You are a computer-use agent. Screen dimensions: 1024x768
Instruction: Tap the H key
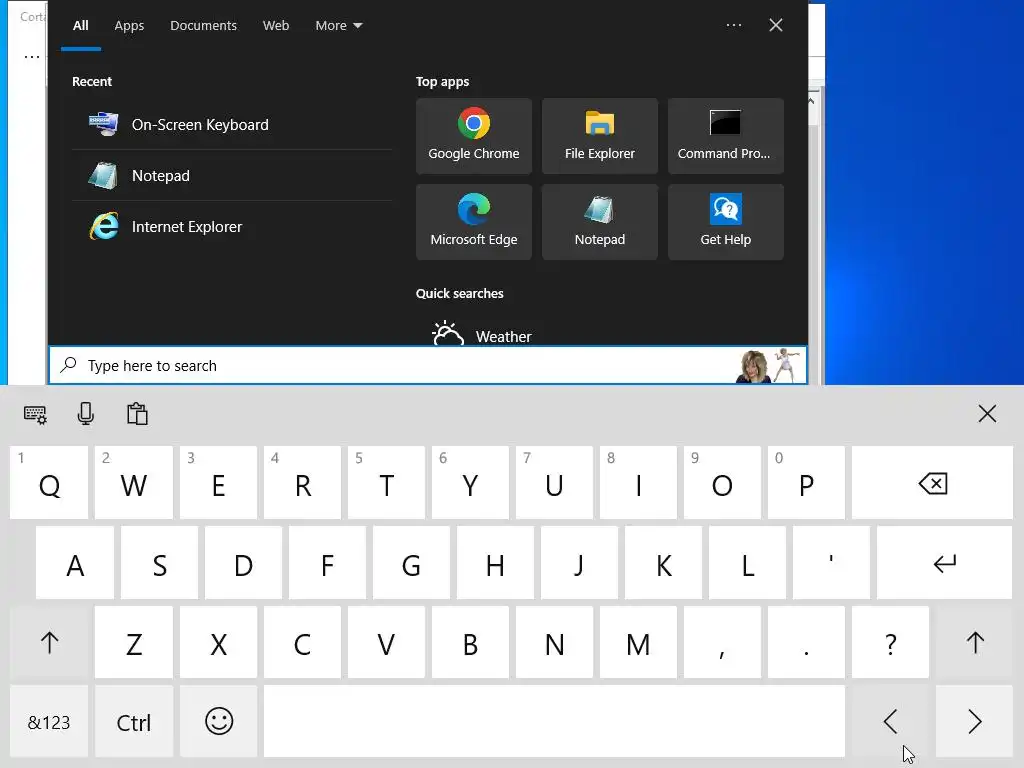(x=495, y=563)
